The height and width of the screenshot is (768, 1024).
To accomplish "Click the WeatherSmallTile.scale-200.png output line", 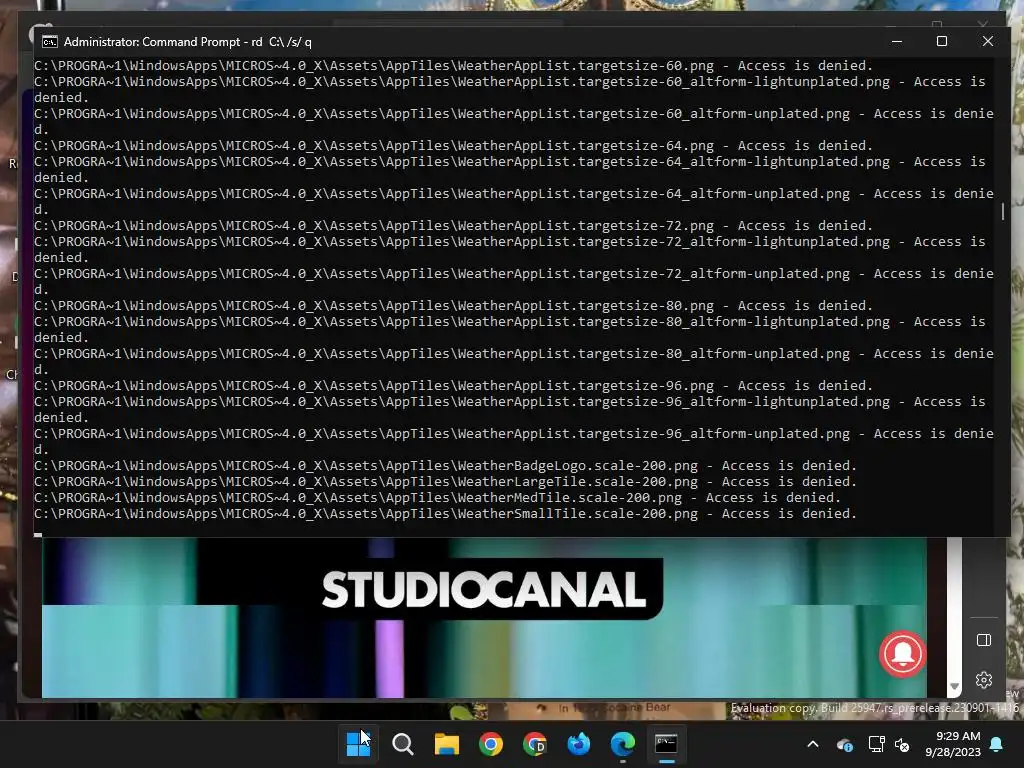I will [445, 513].
